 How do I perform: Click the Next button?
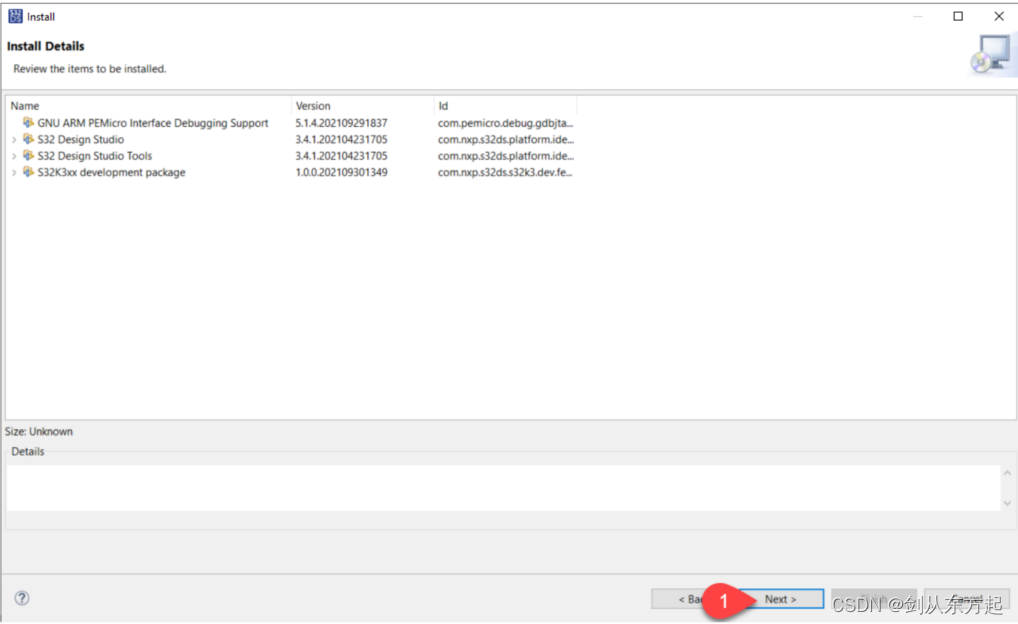[781, 599]
